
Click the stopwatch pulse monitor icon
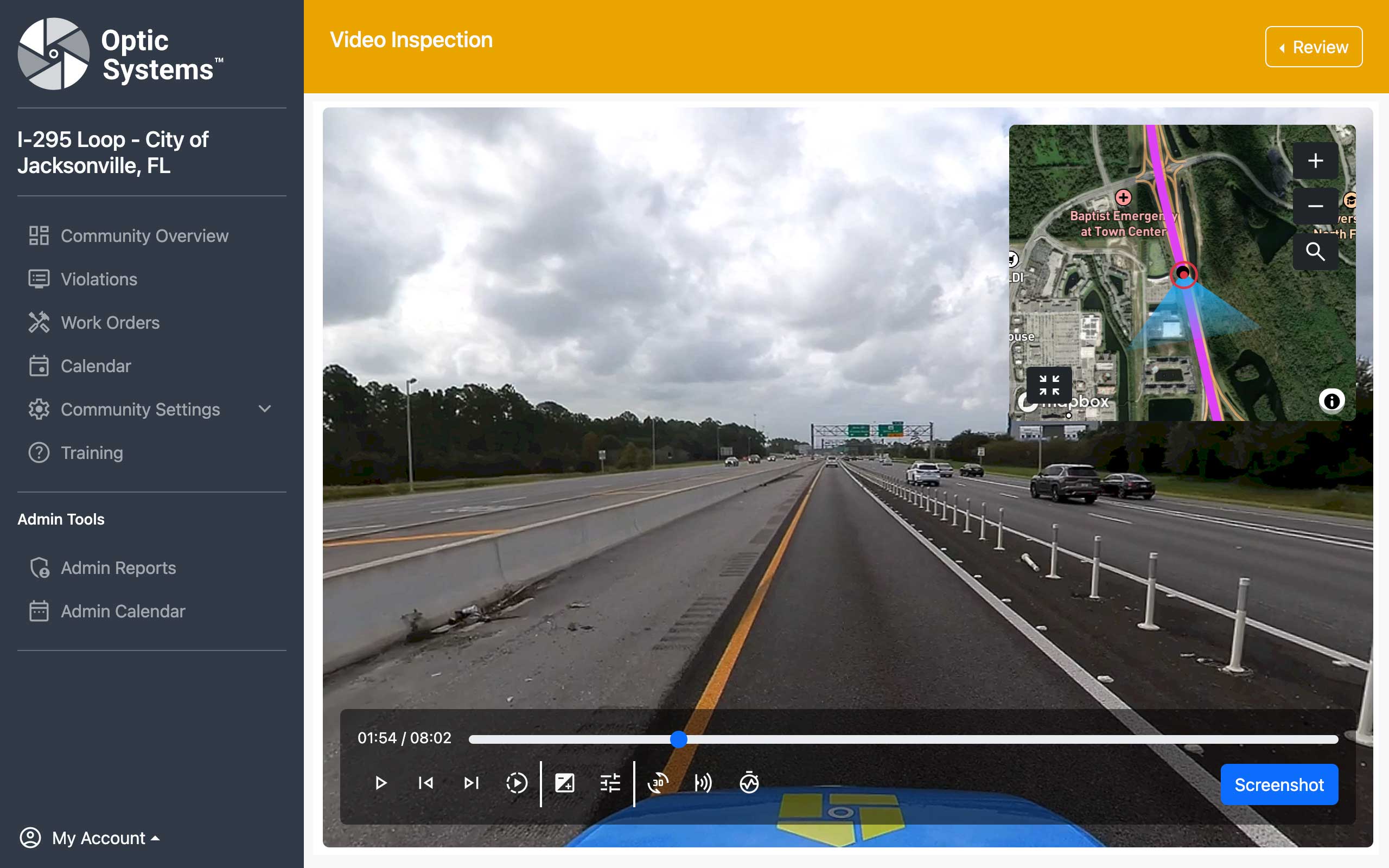[x=749, y=783]
